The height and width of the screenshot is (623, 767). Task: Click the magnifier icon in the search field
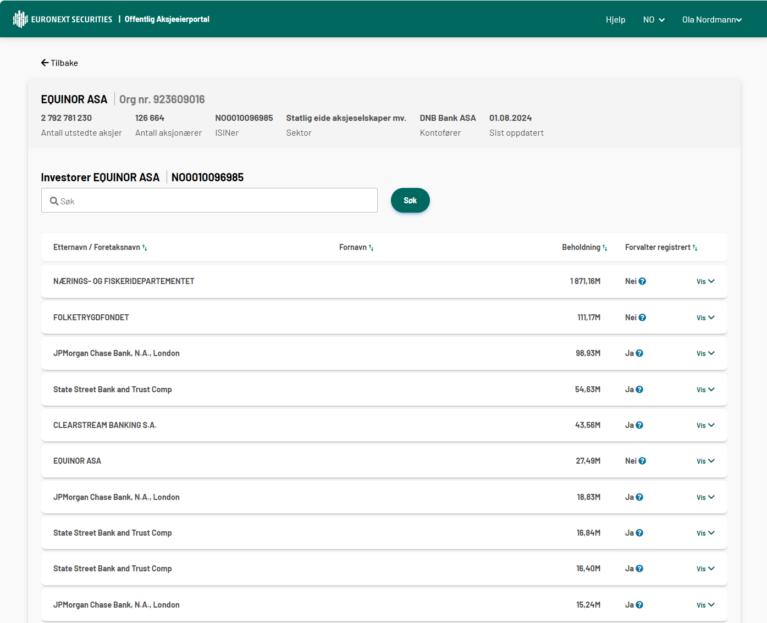click(x=54, y=201)
